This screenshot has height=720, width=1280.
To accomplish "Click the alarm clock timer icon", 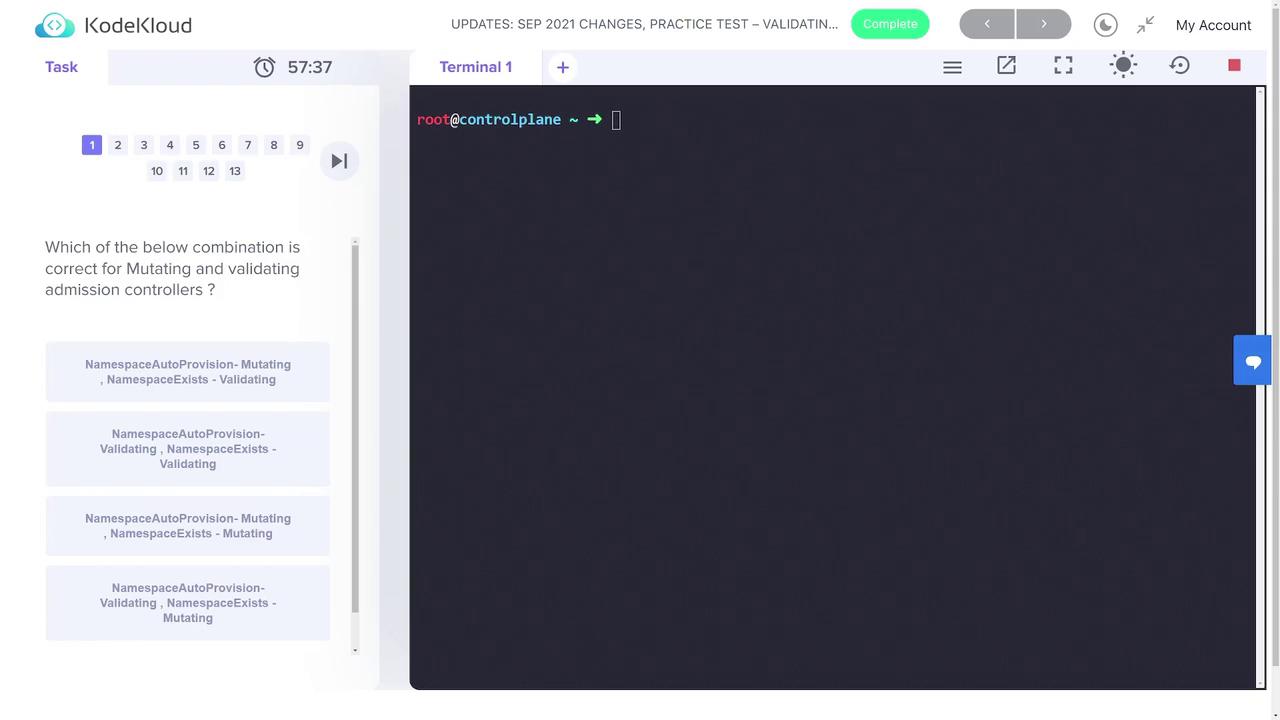I will point(264,67).
